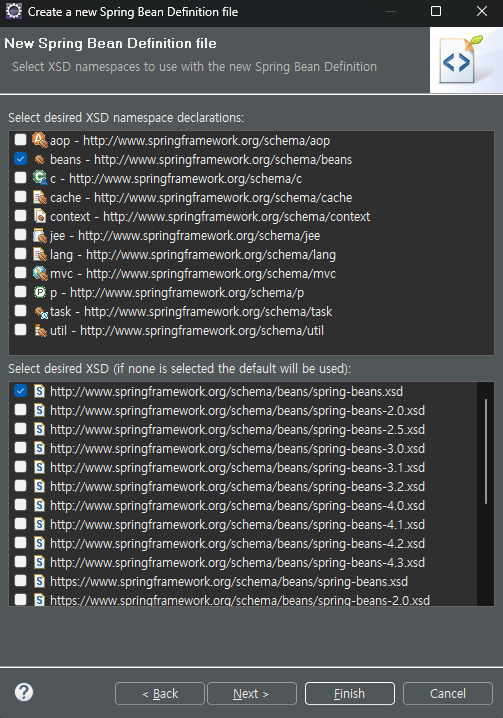Select the spring-beans-2.5.xsd URL text
The height and width of the screenshot is (718, 503).
237,430
